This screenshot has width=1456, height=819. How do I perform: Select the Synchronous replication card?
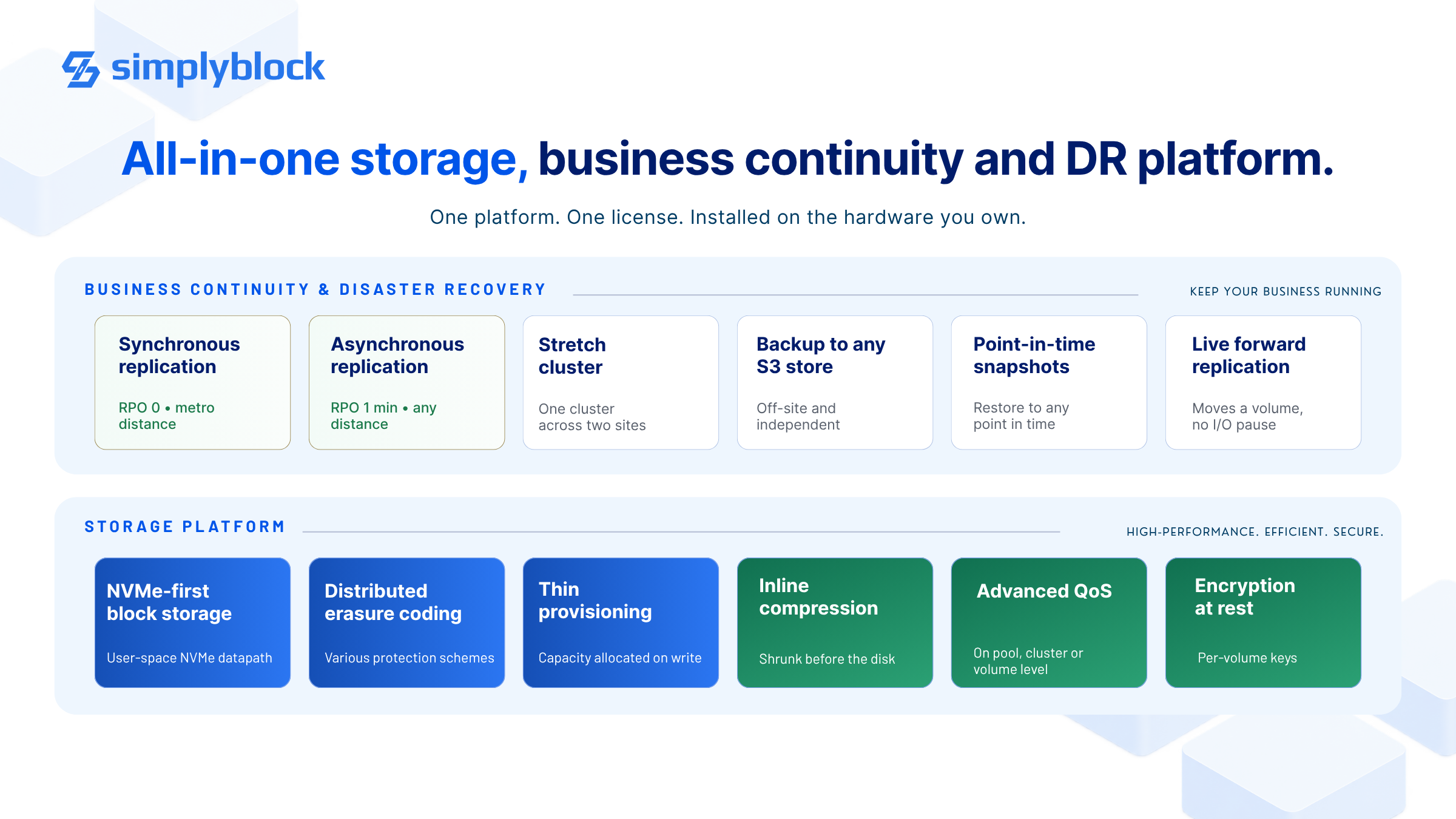point(192,382)
